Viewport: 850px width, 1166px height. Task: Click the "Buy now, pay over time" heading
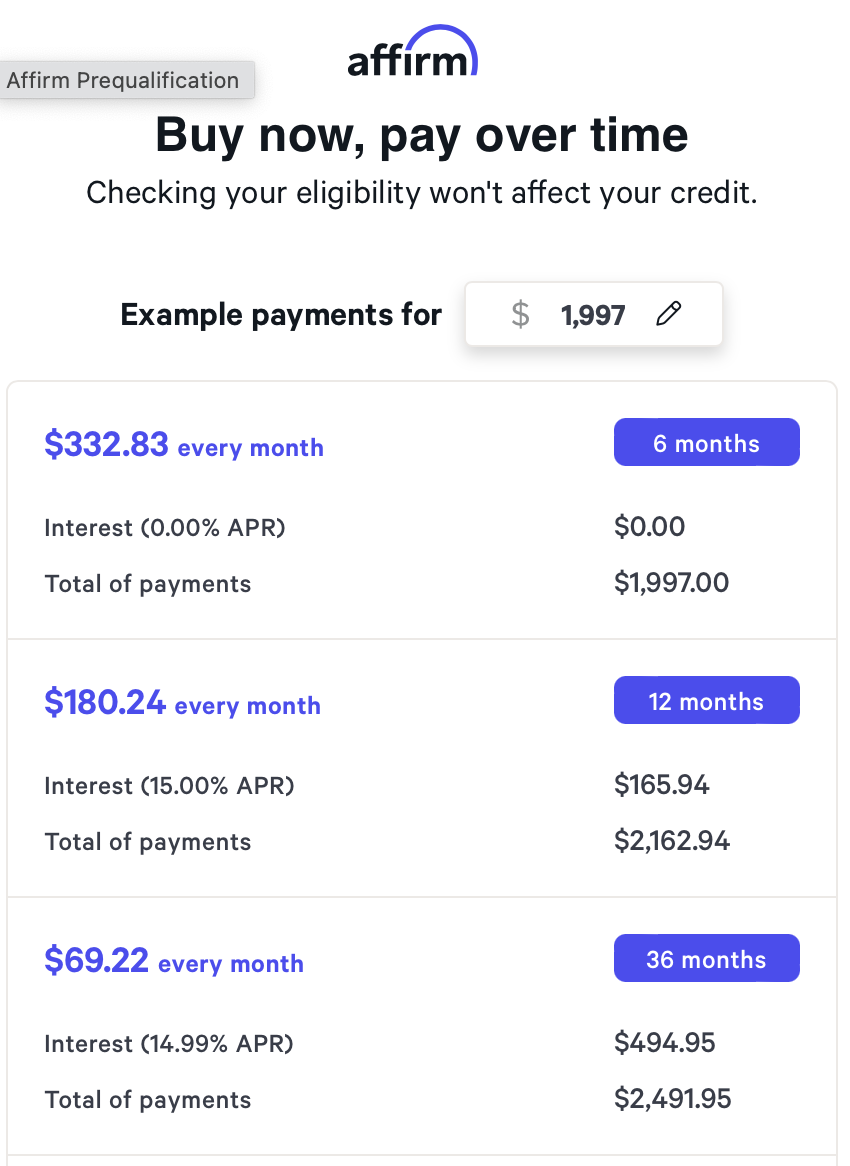click(422, 135)
